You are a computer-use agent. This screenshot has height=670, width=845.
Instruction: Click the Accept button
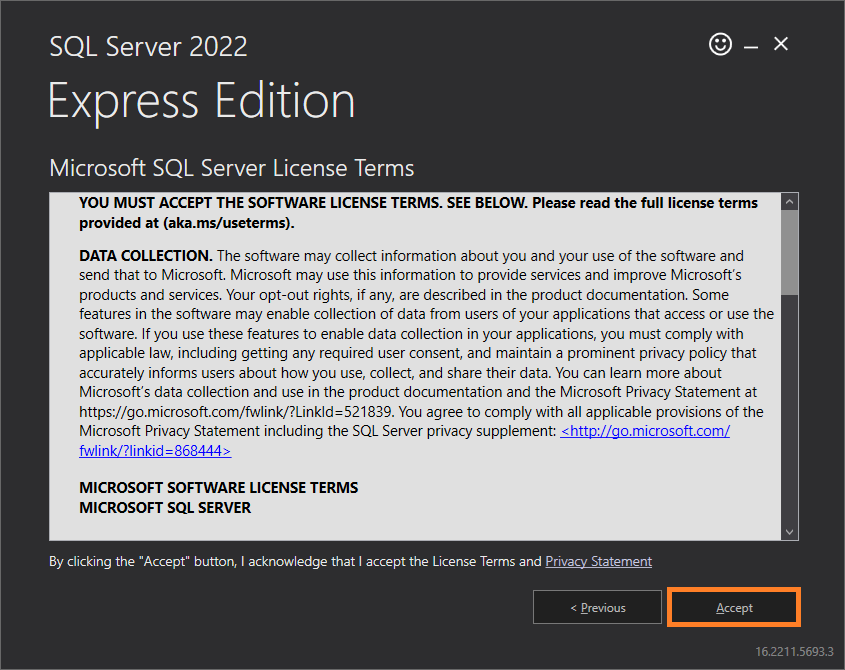[734, 607]
